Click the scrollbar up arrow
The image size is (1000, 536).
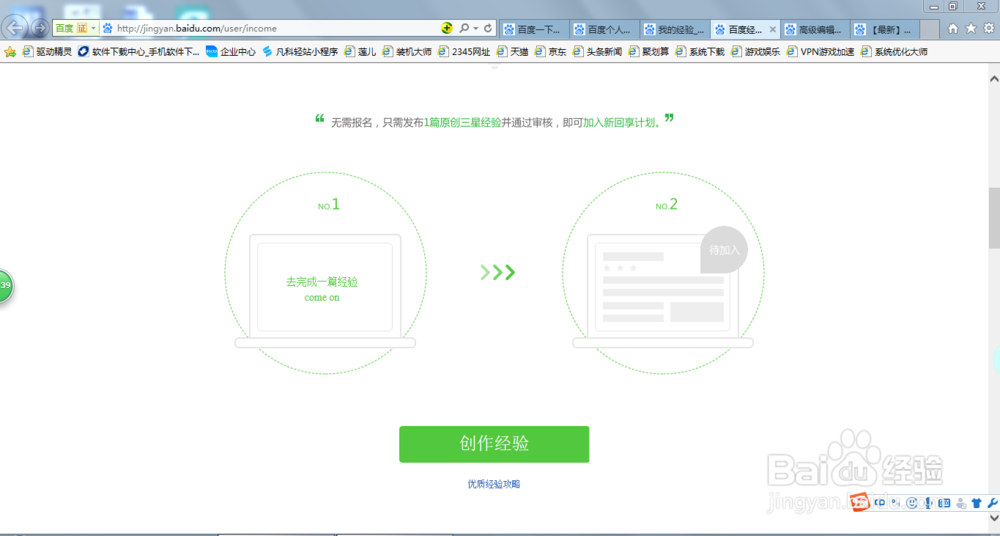(x=994, y=79)
